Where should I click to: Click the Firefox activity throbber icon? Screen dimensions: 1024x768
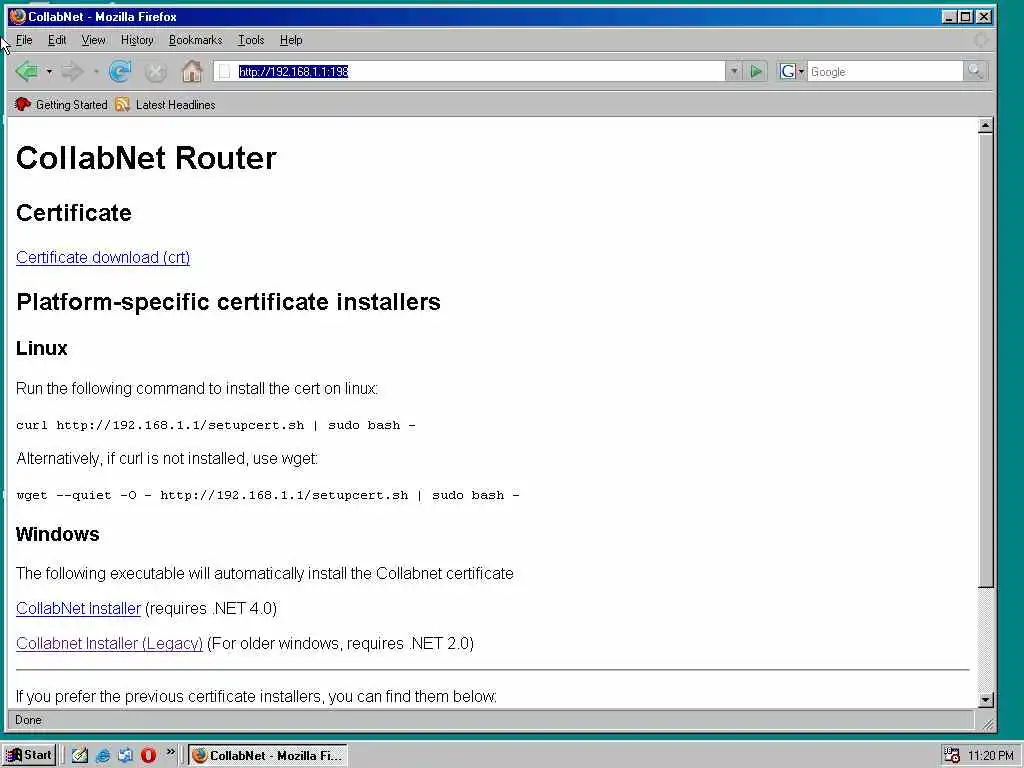(x=980, y=40)
